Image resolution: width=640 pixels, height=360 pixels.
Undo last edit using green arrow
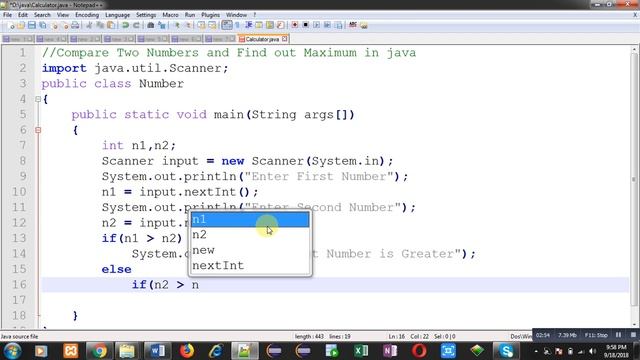125,25
